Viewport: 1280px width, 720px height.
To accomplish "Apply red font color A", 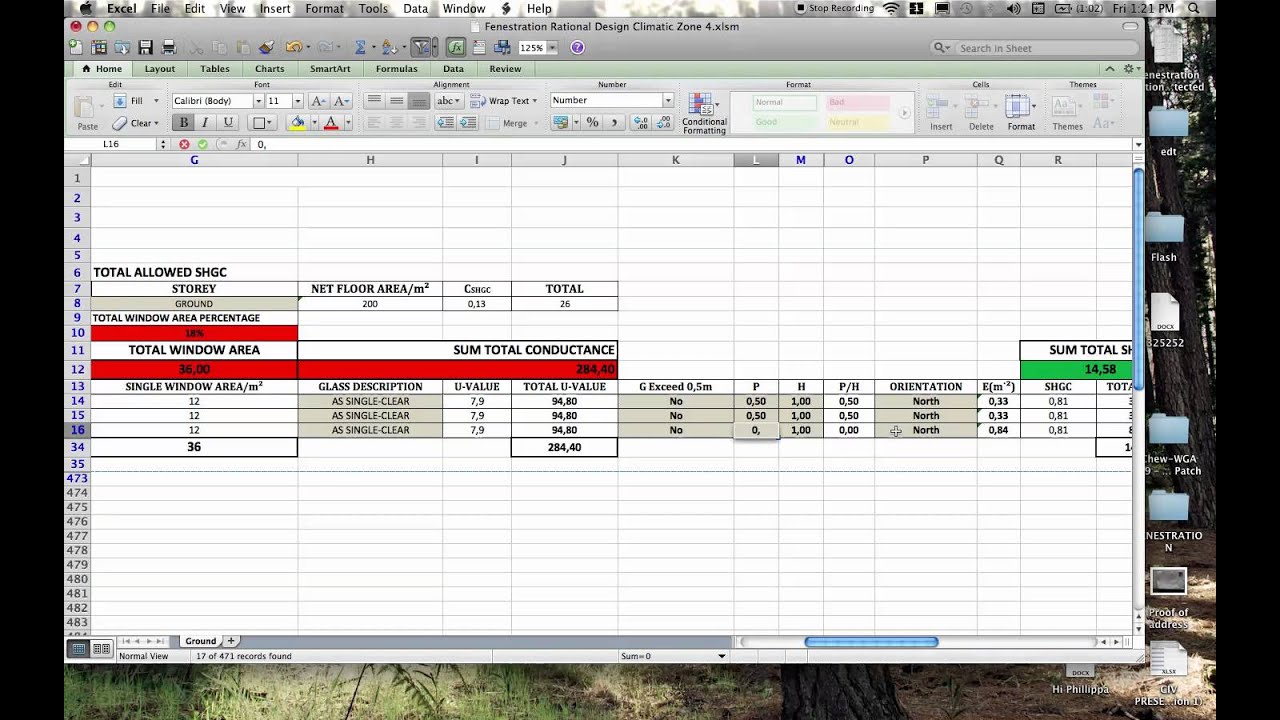I will click(x=331, y=123).
